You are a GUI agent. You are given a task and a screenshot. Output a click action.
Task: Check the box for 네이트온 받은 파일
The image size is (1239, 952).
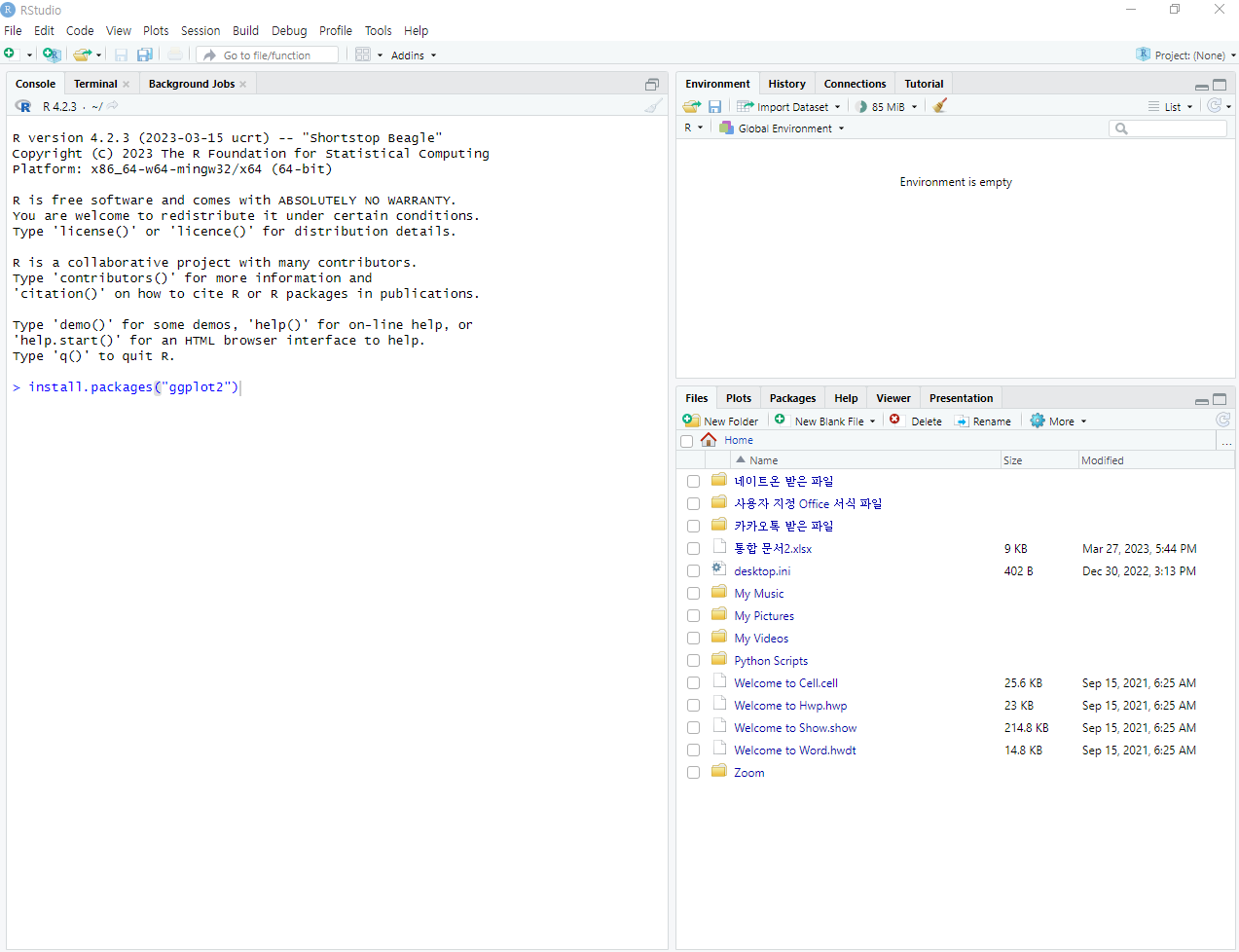pyautogui.click(x=693, y=481)
